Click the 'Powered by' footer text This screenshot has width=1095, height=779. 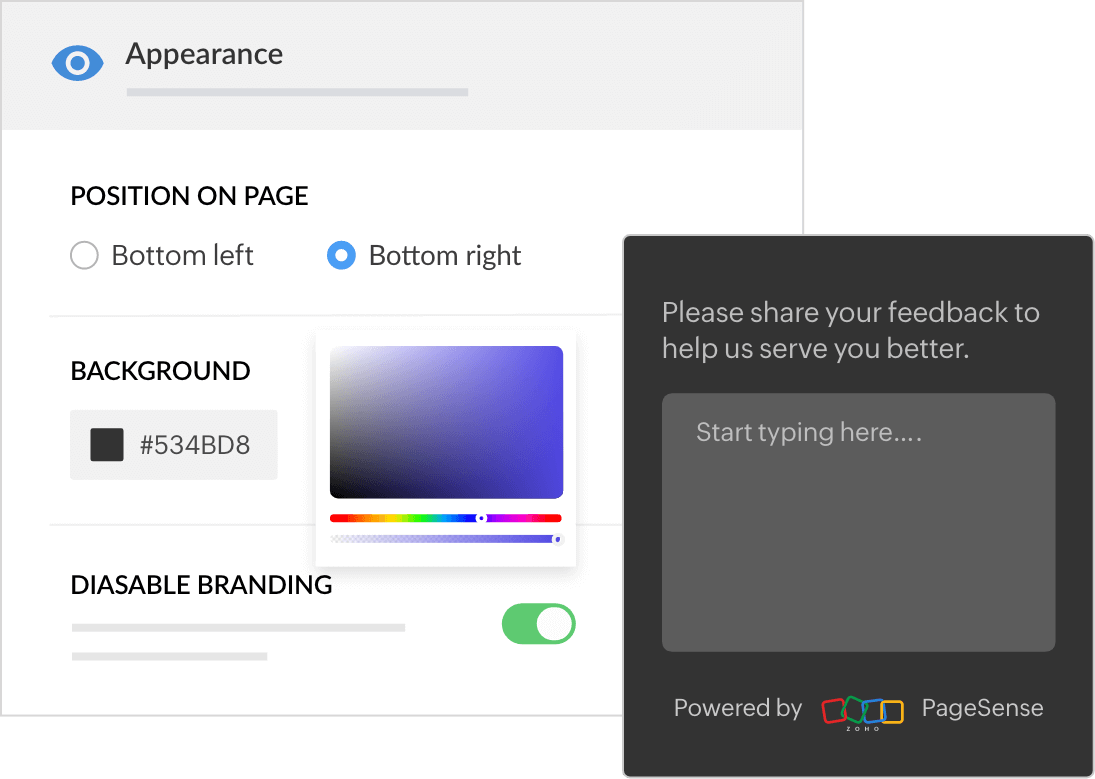pos(737,708)
